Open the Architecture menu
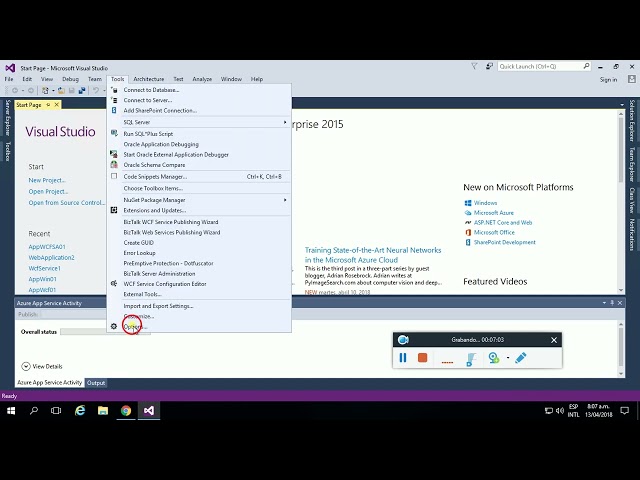The image size is (640, 480). click(x=149, y=79)
